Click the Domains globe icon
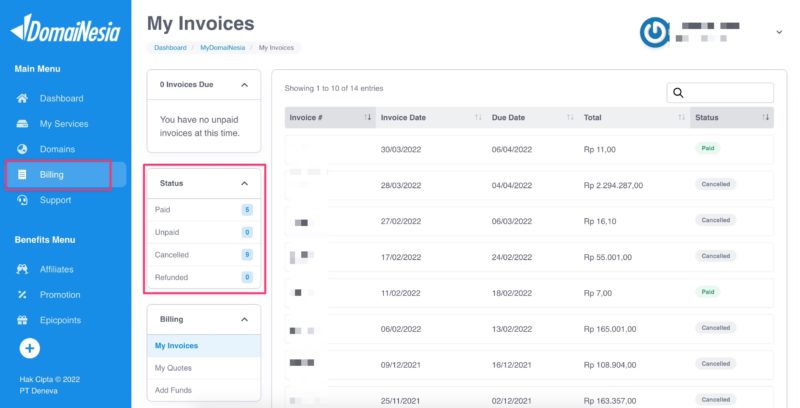Viewport: 800px width, 408px height. pos(22,149)
